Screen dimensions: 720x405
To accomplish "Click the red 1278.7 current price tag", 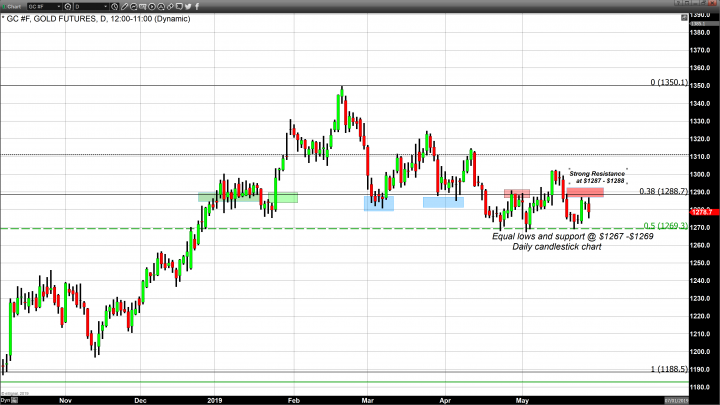I will tap(703, 212).
